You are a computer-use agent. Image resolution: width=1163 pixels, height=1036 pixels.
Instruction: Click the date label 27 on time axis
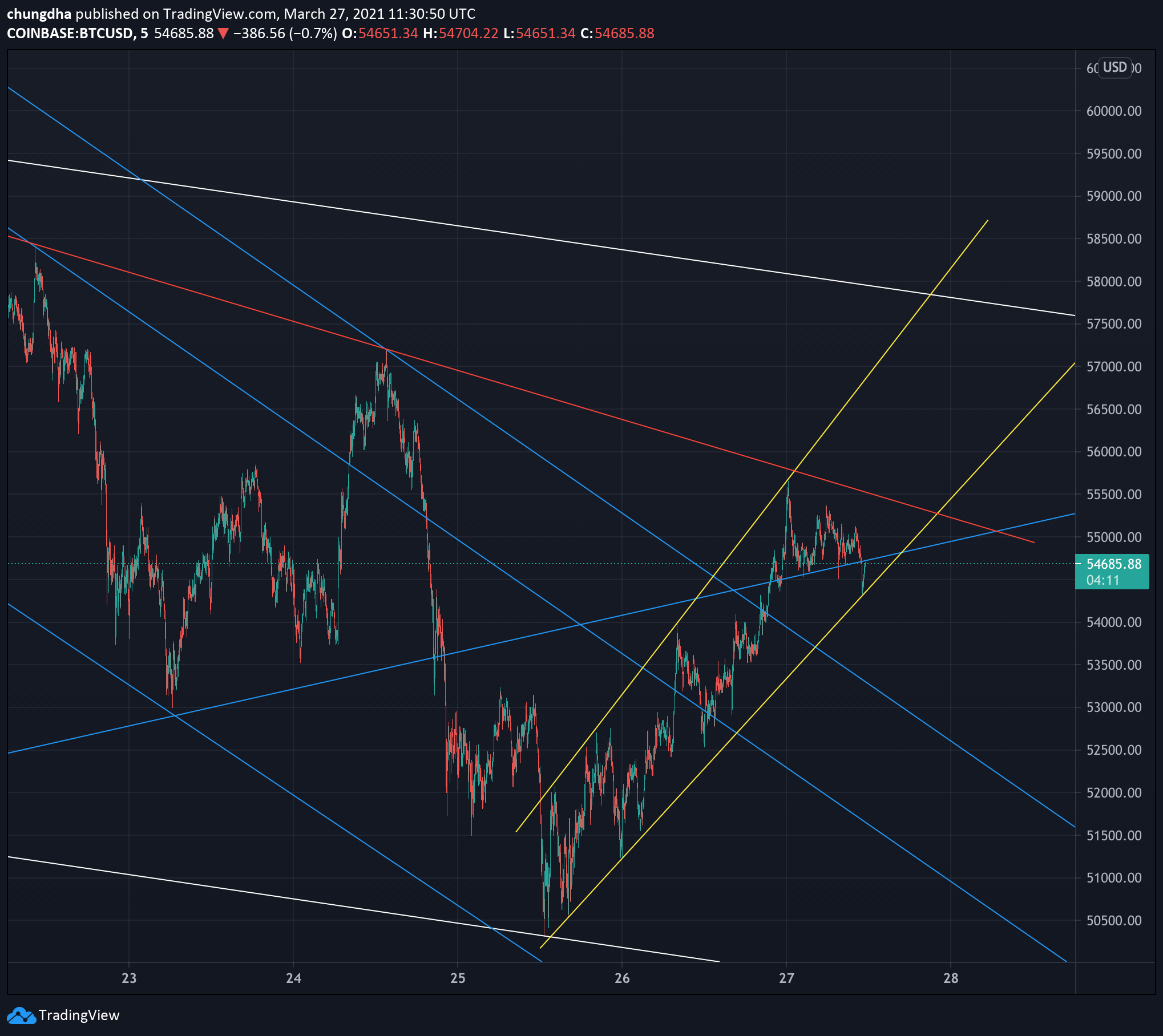pos(786,978)
